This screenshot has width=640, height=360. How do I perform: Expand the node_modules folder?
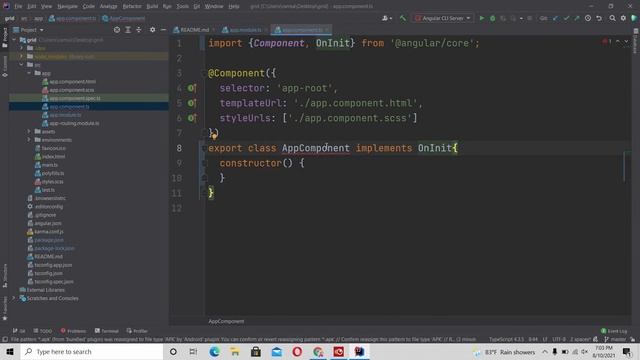[22, 56]
